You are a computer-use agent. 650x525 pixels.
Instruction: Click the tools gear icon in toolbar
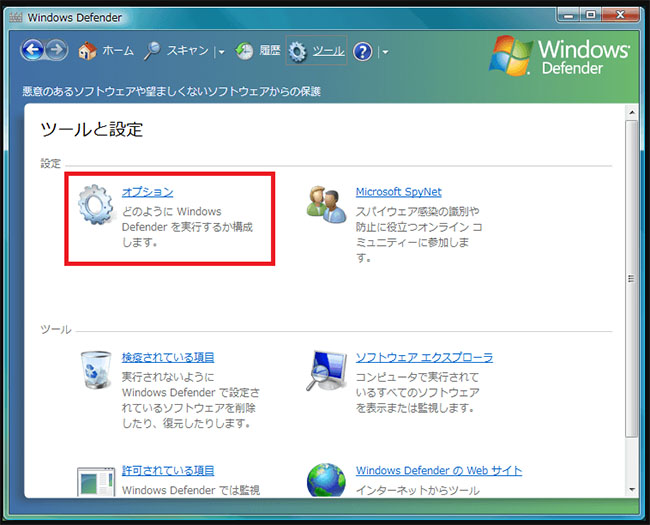297,52
